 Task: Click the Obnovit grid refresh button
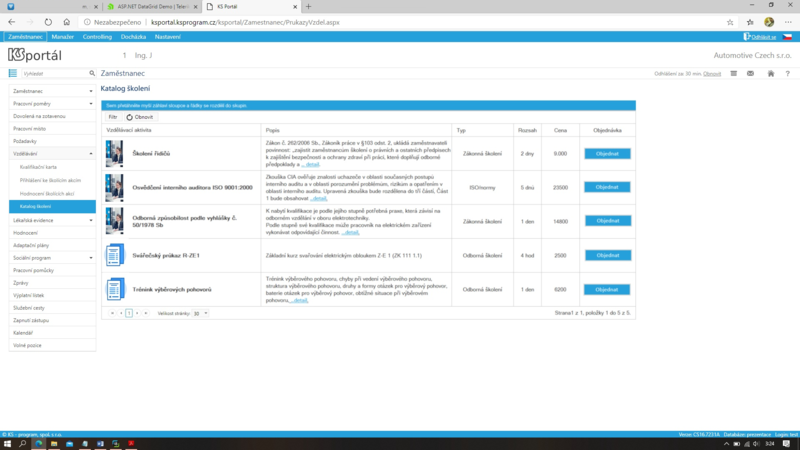point(140,117)
